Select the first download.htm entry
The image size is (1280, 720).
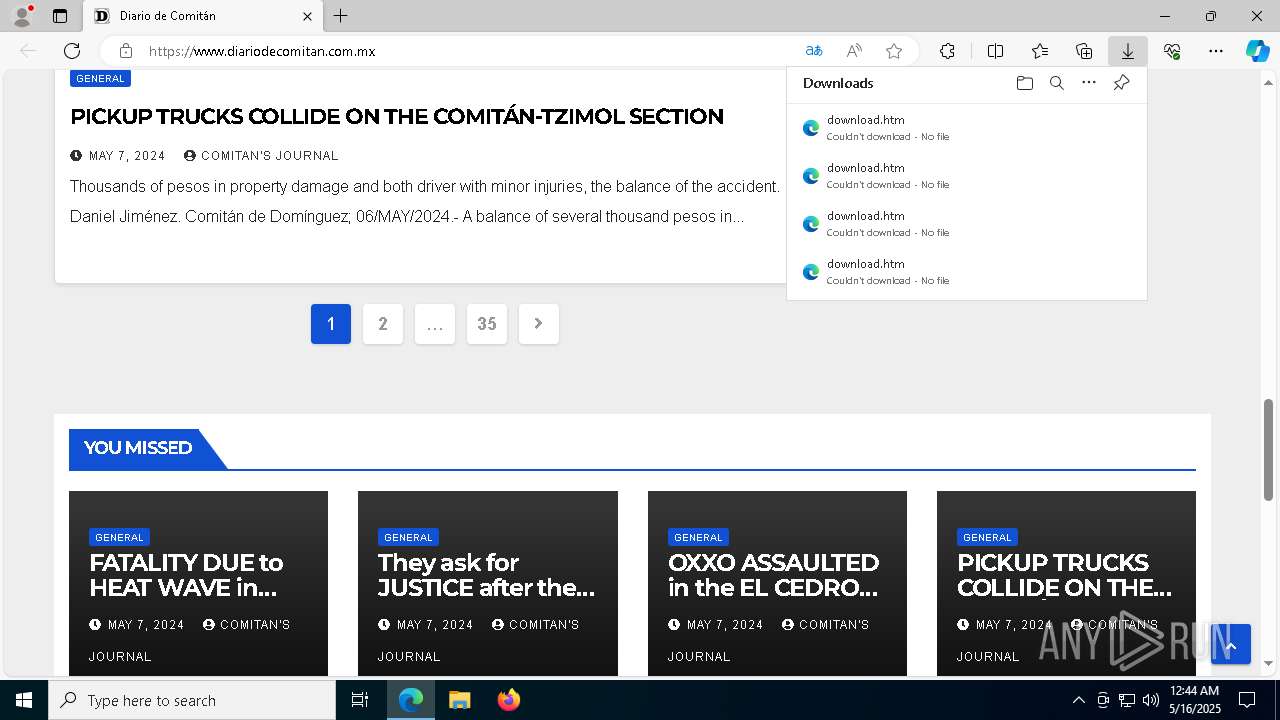click(966, 128)
